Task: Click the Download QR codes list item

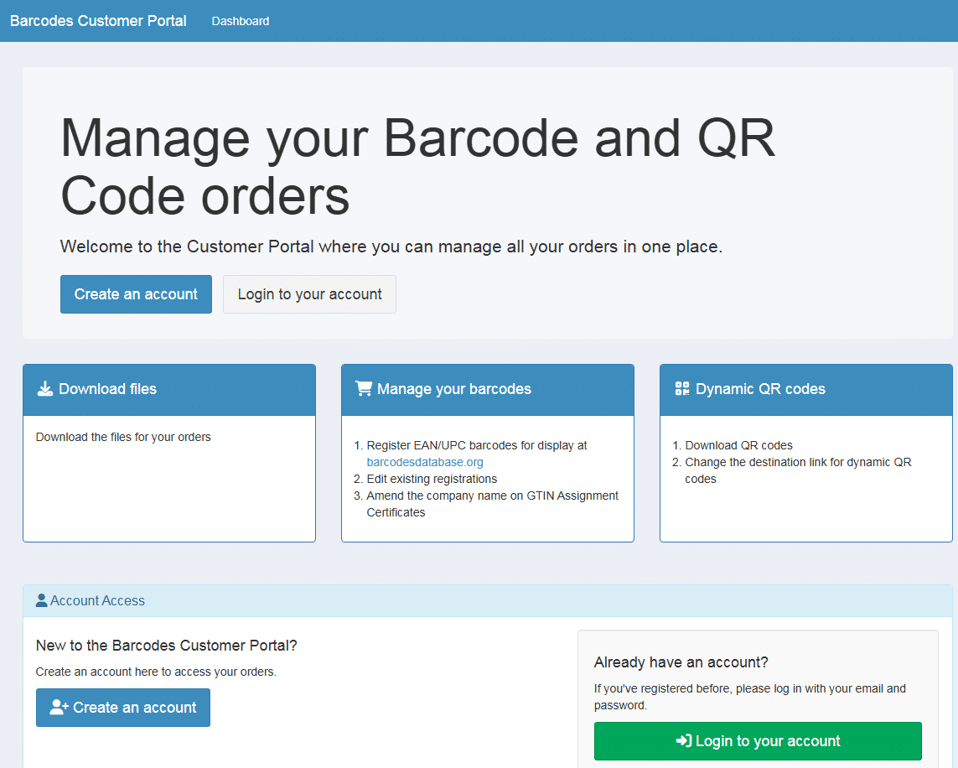Action: coord(739,445)
